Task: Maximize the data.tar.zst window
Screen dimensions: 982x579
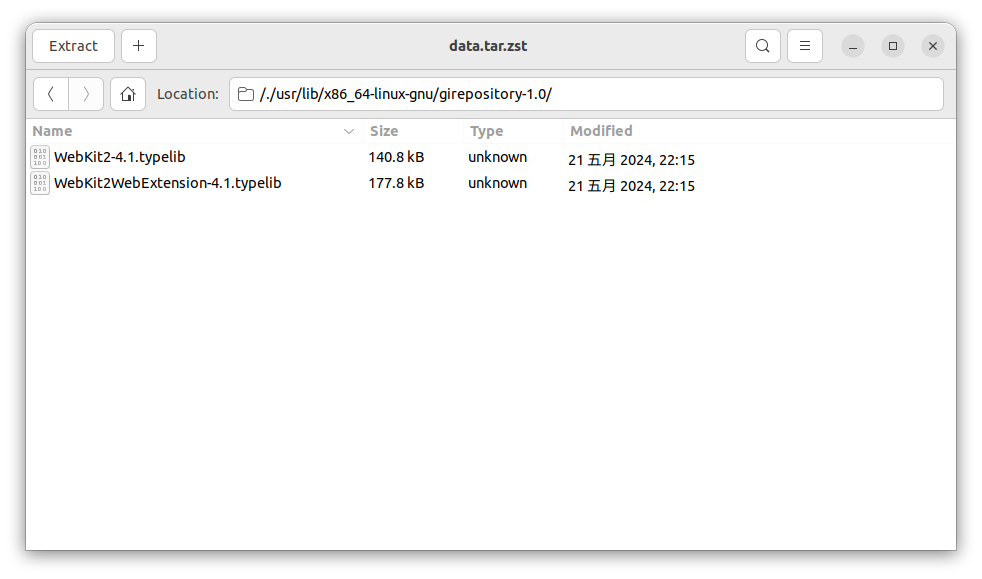Action: (x=892, y=46)
